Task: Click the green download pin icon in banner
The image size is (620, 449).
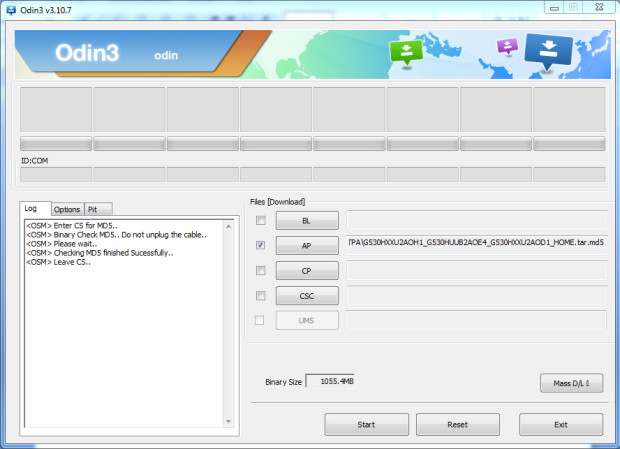Action: [406, 52]
